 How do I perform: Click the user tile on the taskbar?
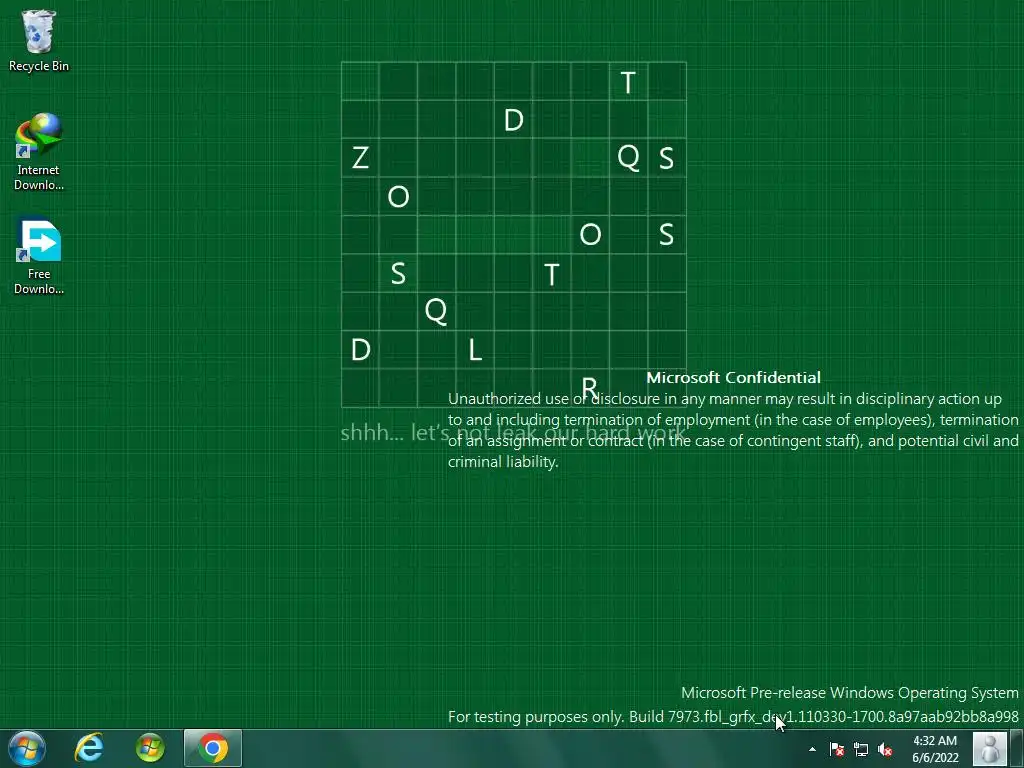click(990, 748)
